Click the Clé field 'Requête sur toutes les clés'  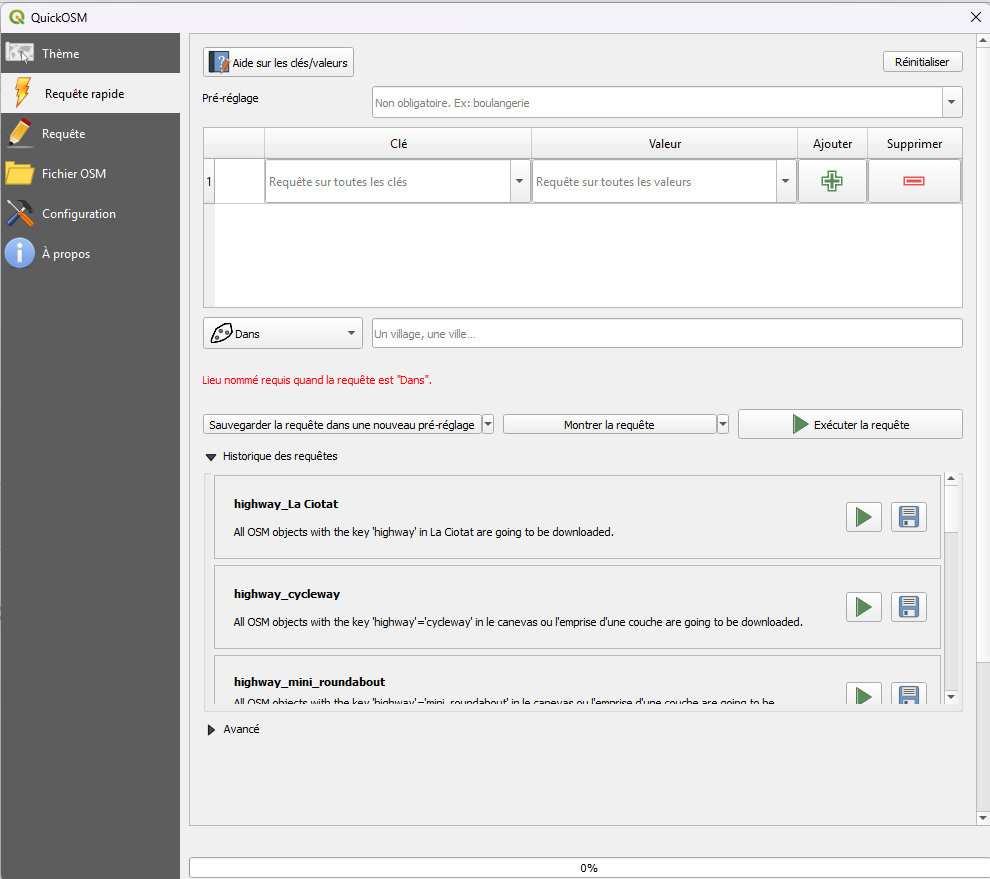coord(388,181)
